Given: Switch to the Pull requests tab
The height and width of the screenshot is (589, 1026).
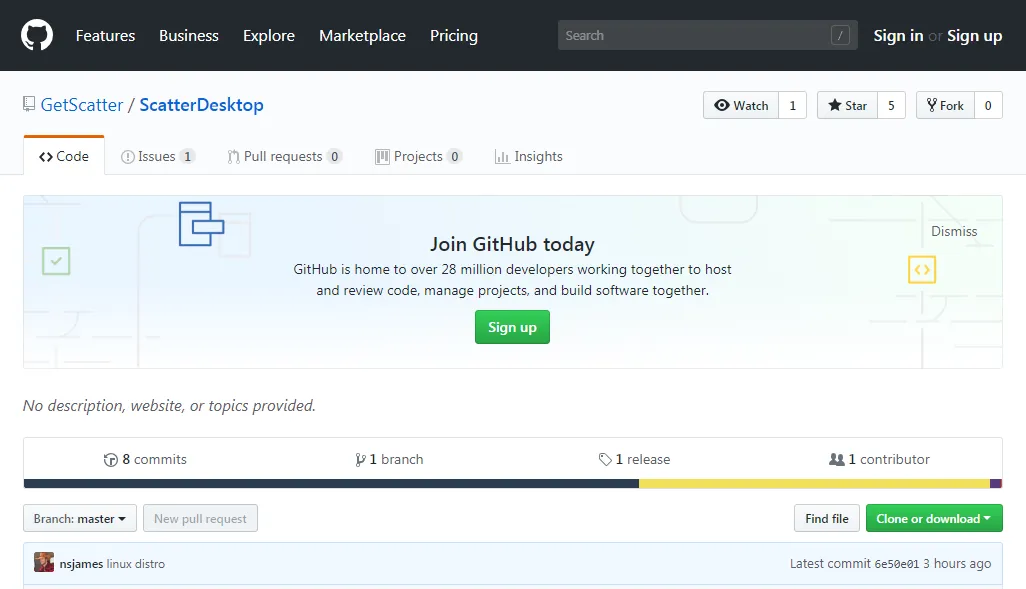Looking at the screenshot, I should click(285, 156).
